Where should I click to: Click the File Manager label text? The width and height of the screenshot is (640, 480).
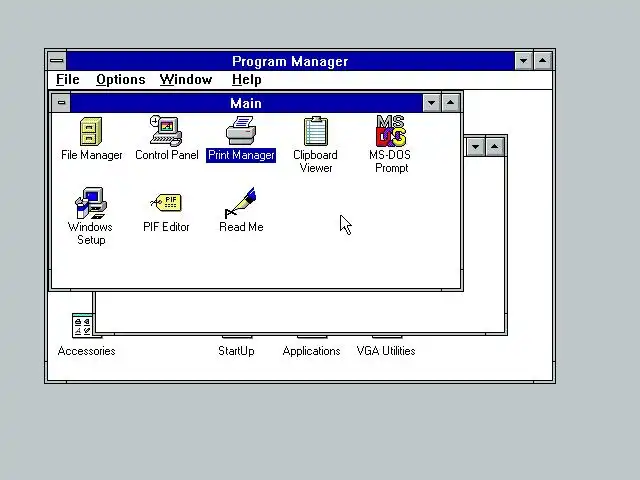pyautogui.click(x=91, y=155)
